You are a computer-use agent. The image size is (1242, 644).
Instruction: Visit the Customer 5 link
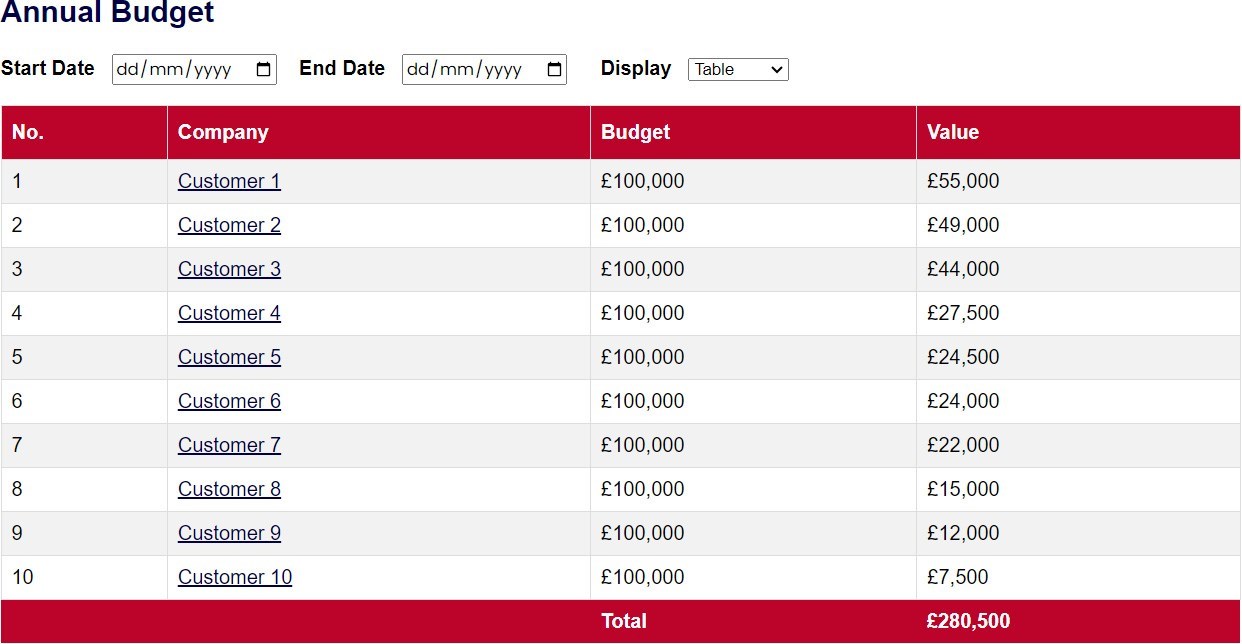(x=229, y=357)
